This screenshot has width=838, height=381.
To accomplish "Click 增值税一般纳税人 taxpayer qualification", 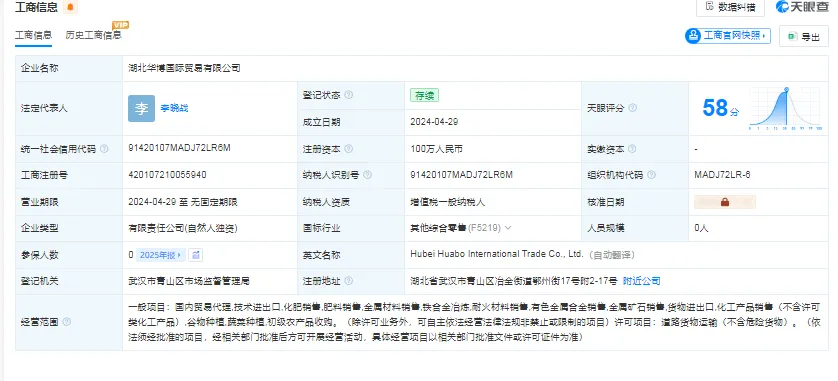I will [448, 202].
